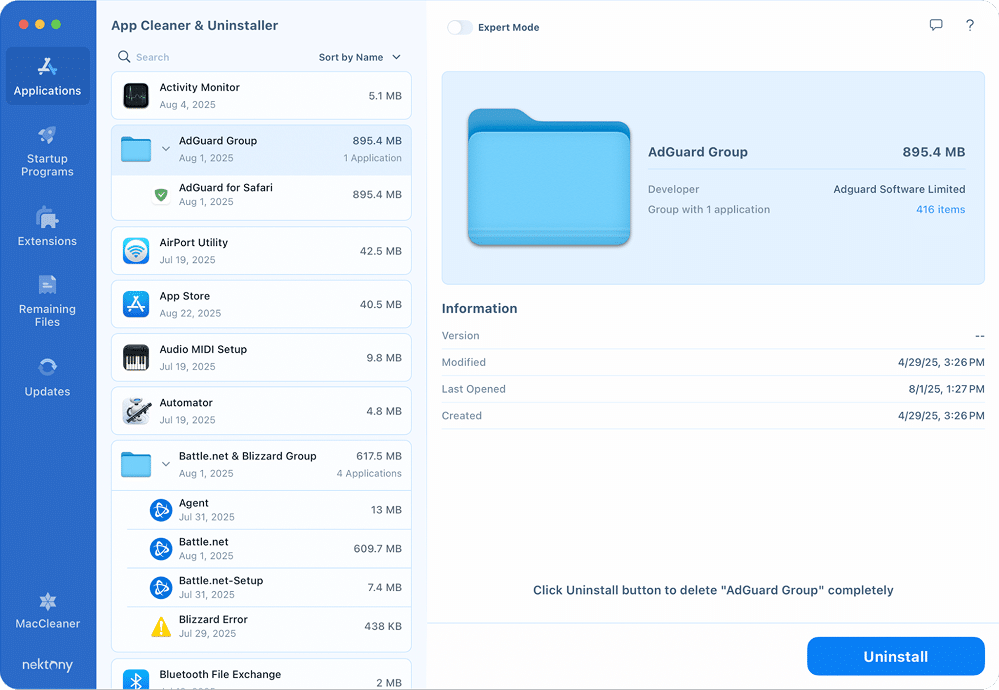Open the Startup Programs section
This screenshot has height=690, width=999.
[47, 152]
